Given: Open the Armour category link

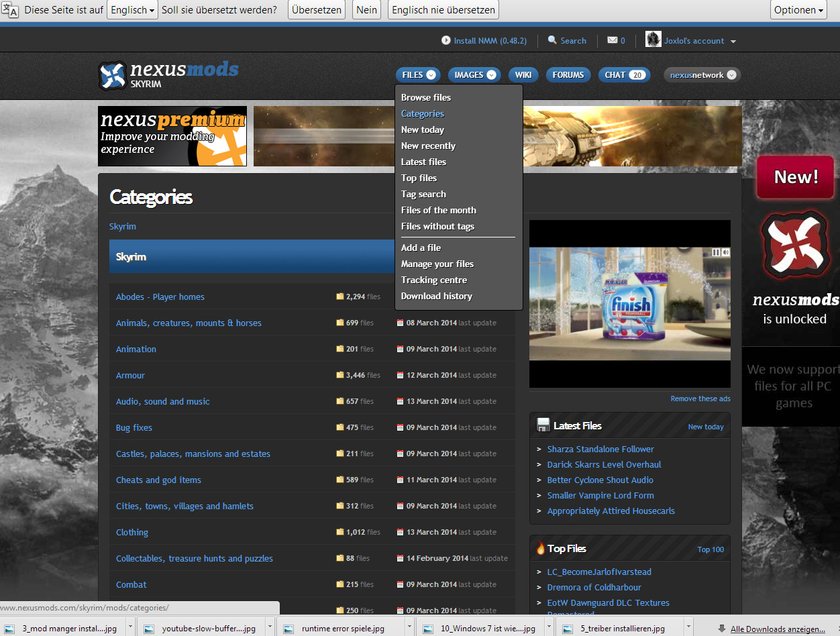Looking at the screenshot, I should pyautogui.click(x=130, y=376).
